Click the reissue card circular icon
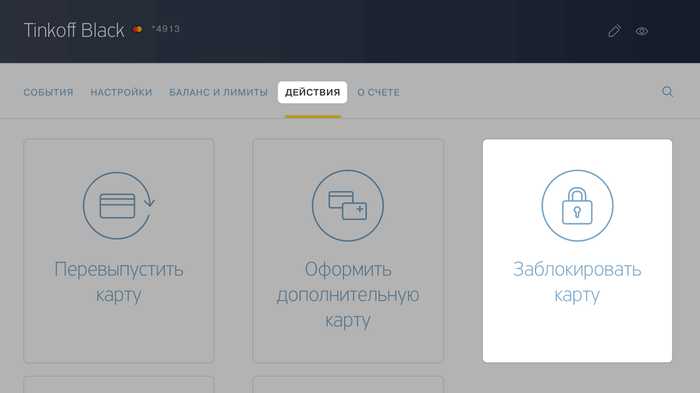Viewport: 700px width, 393px height. click(x=119, y=205)
